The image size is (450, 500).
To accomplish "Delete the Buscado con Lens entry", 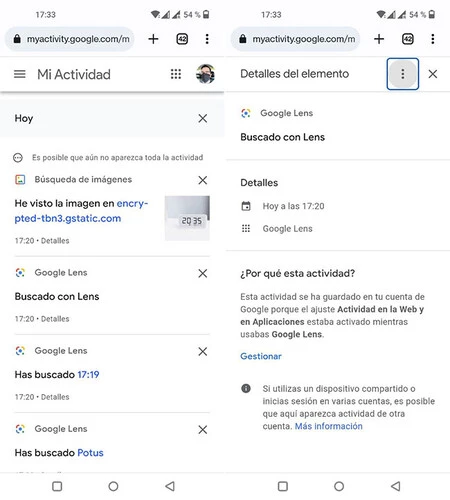I will (x=203, y=274).
